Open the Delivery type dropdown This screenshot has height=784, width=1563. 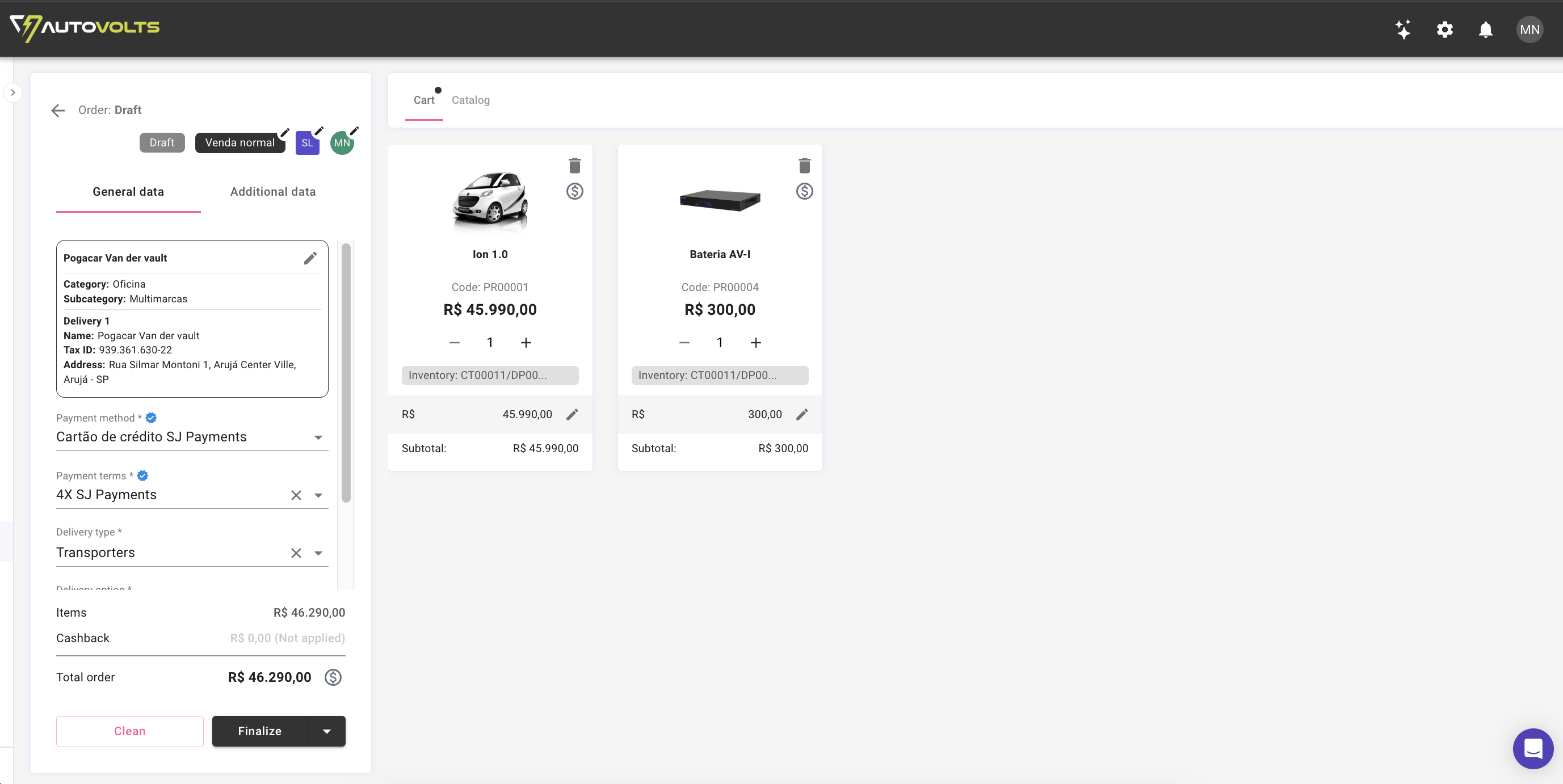(318, 553)
